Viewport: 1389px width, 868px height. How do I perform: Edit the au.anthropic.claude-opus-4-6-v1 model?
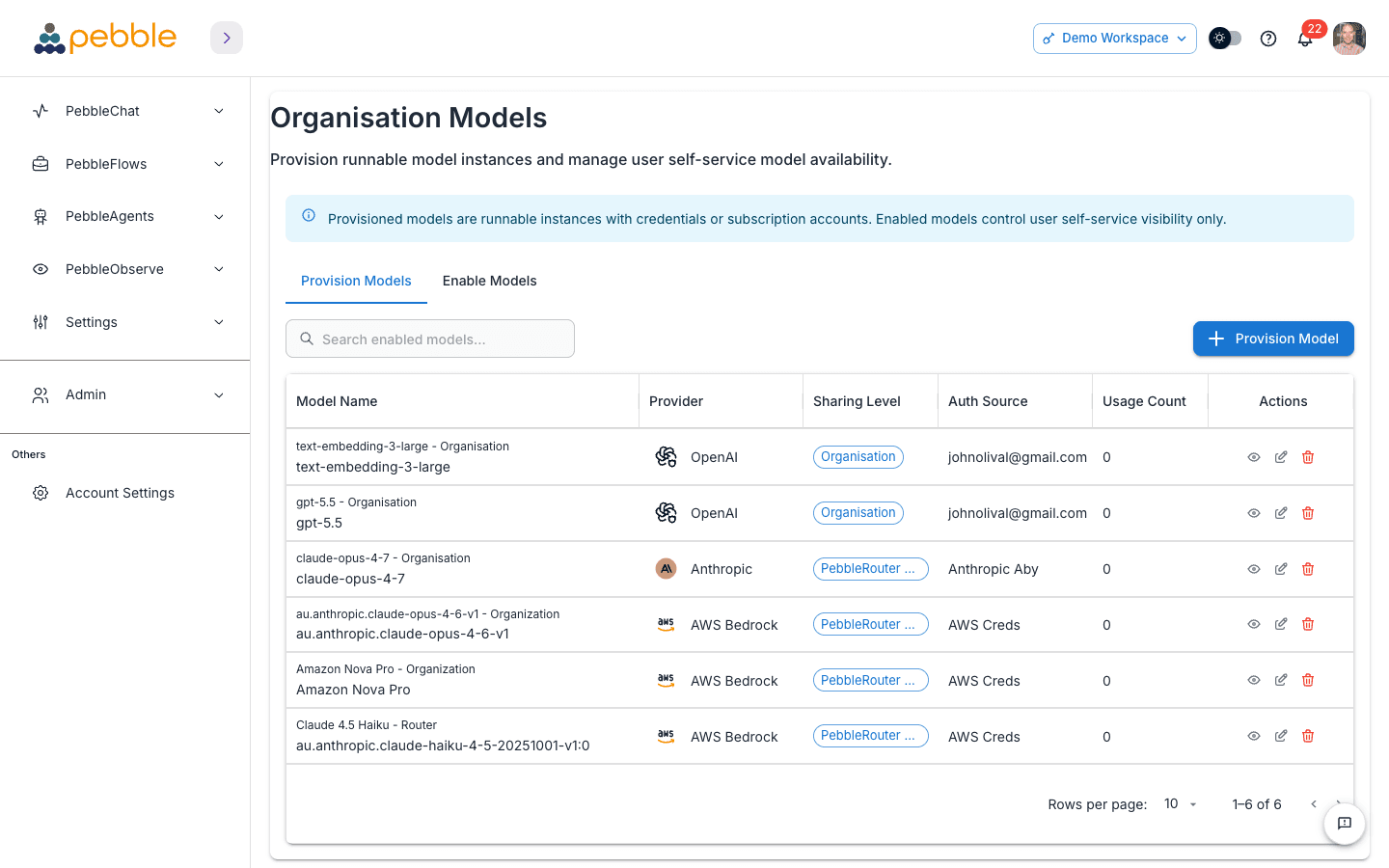tap(1281, 624)
